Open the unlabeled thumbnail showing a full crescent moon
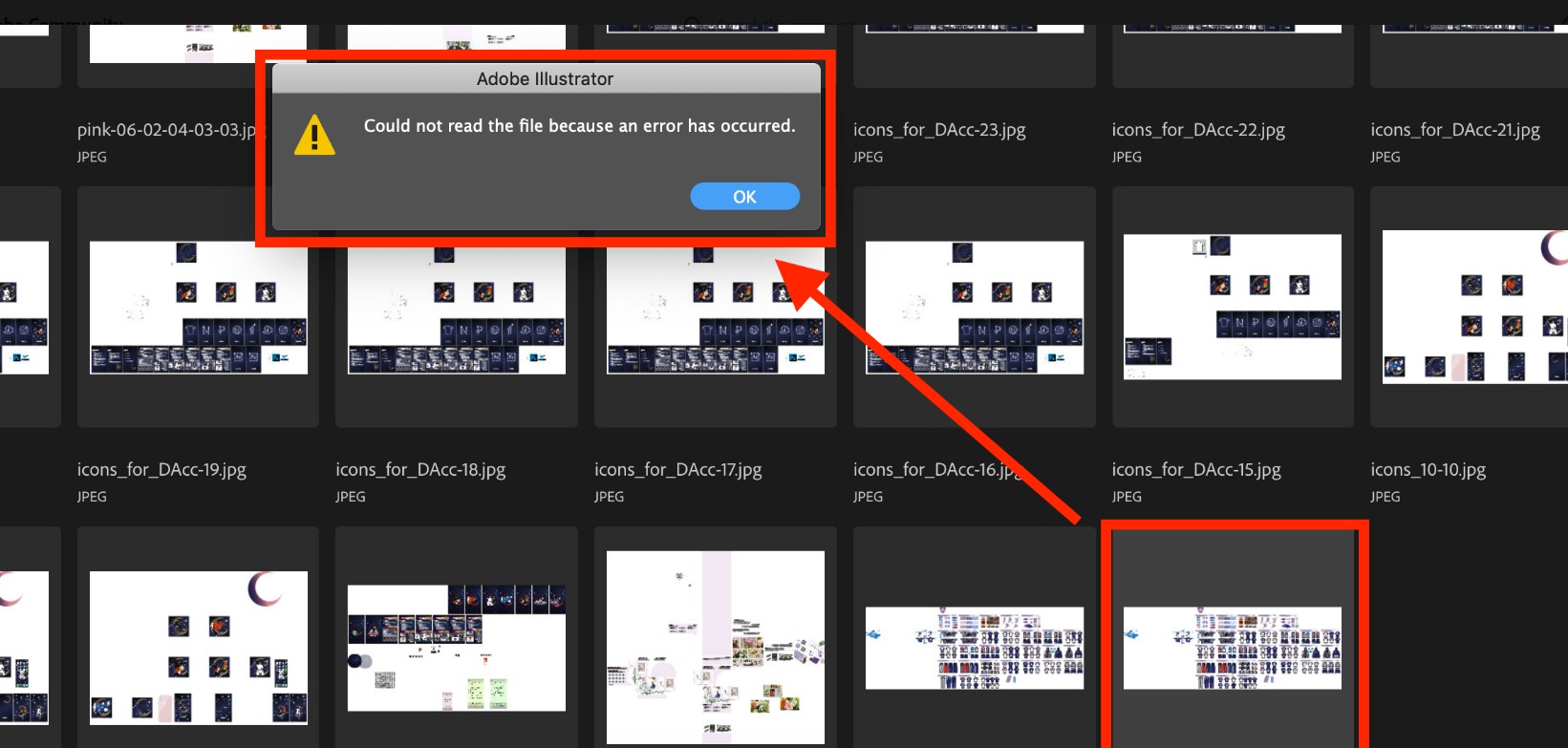Image resolution: width=1568 pixels, height=748 pixels. (x=199, y=648)
